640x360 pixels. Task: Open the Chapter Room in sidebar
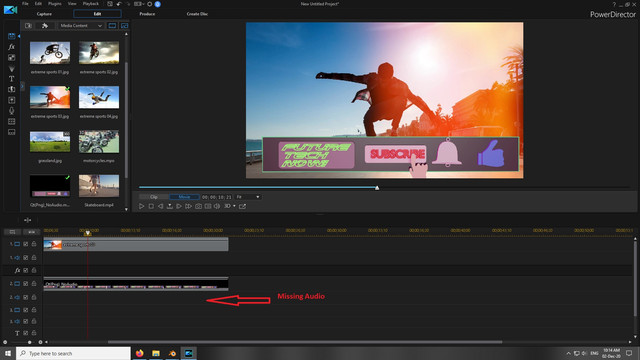[11, 122]
